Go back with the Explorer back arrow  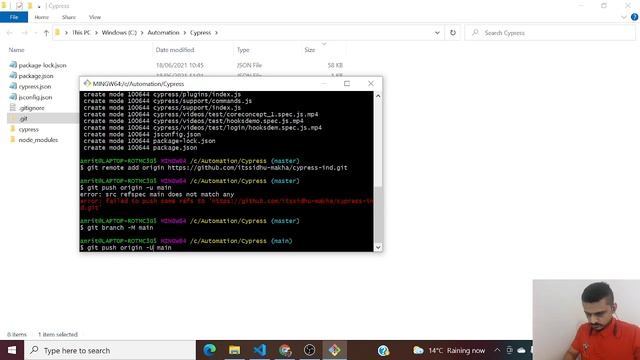10,33
